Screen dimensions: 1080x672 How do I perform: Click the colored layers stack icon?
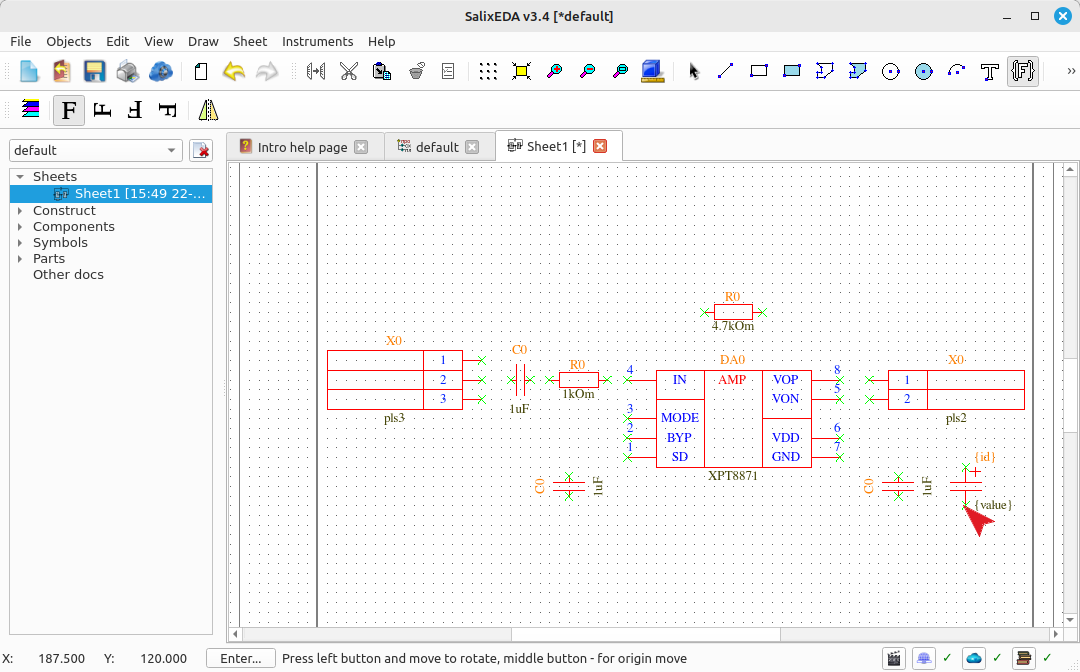coord(30,109)
